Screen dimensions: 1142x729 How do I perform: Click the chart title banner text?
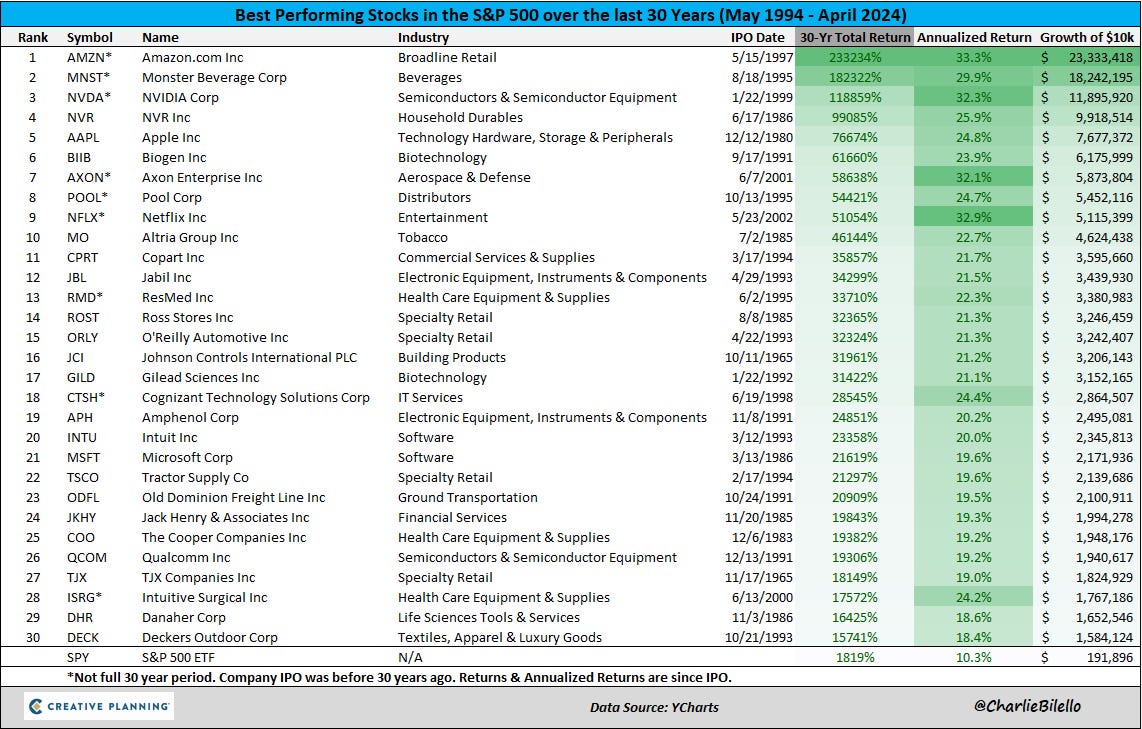[570, 15]
